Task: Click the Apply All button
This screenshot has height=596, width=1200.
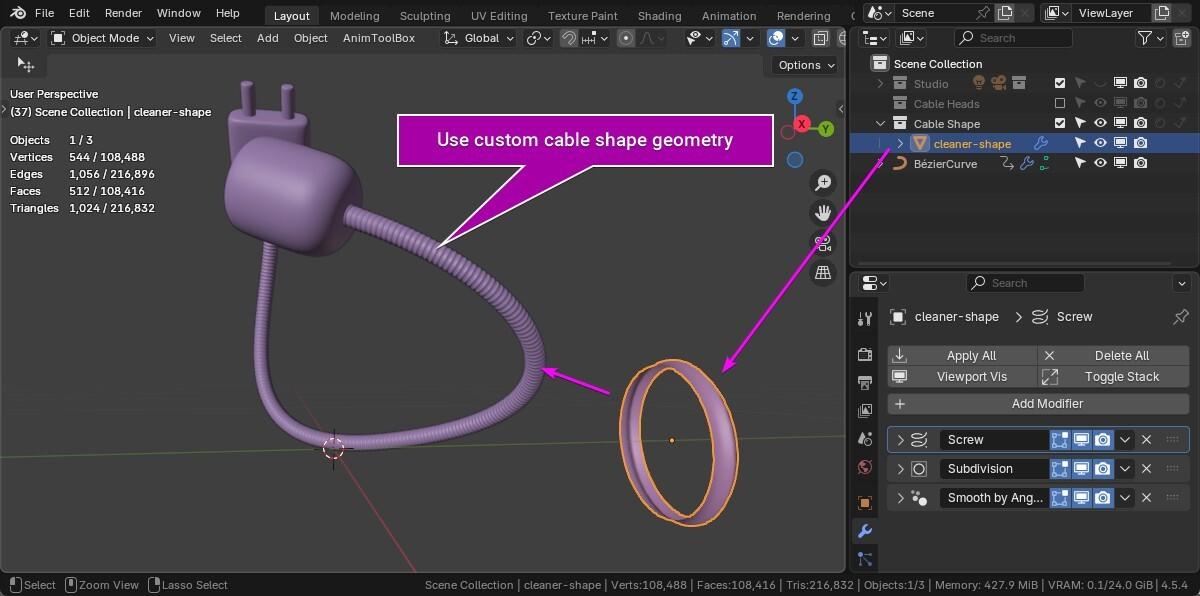Action: click(x=961, y=356)
